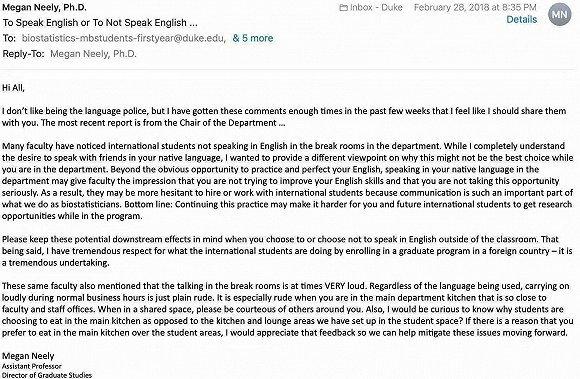Click the paragraph starting 'Many faculty have noticed'
The height and width of the screenshot is (379, 580).
pos(287,181)
